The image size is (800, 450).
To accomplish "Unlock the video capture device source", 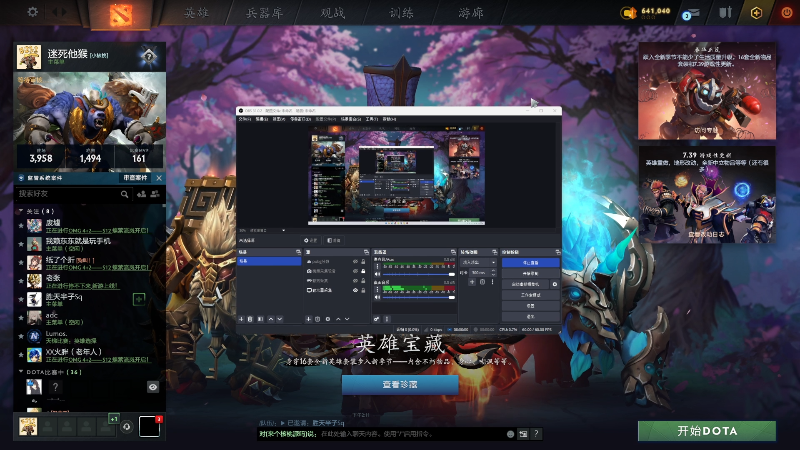I will click(x=363, y=271).
